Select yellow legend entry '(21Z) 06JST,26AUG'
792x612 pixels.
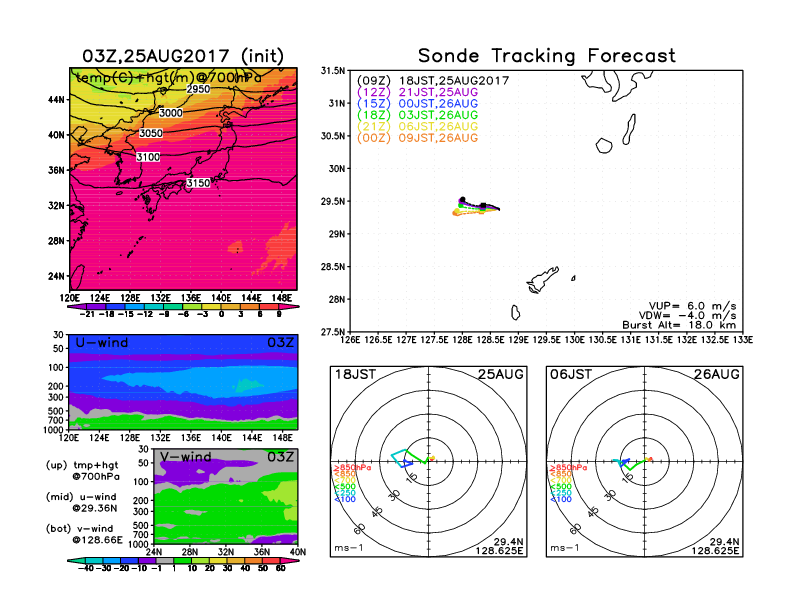417,127
